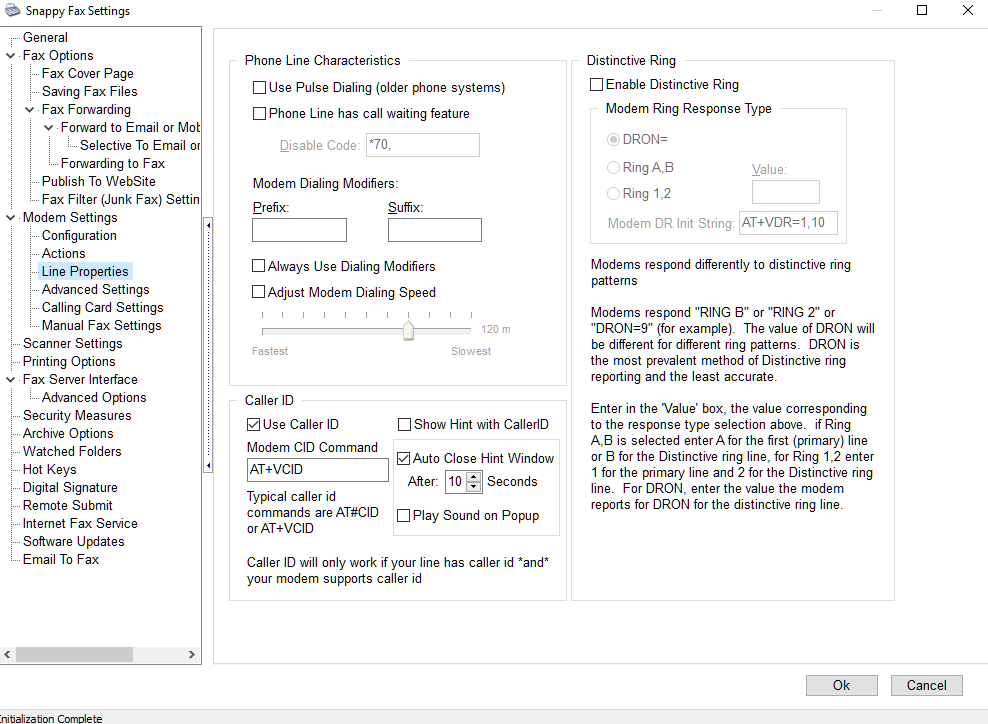This screenshot has width=988, height=724.
Task: Select Selective To Email tree item
Action: (x=140, y=146)
